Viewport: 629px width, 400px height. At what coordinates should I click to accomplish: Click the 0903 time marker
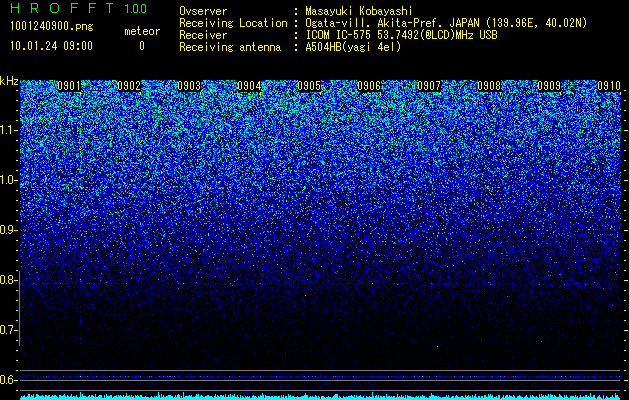[189, 86]
